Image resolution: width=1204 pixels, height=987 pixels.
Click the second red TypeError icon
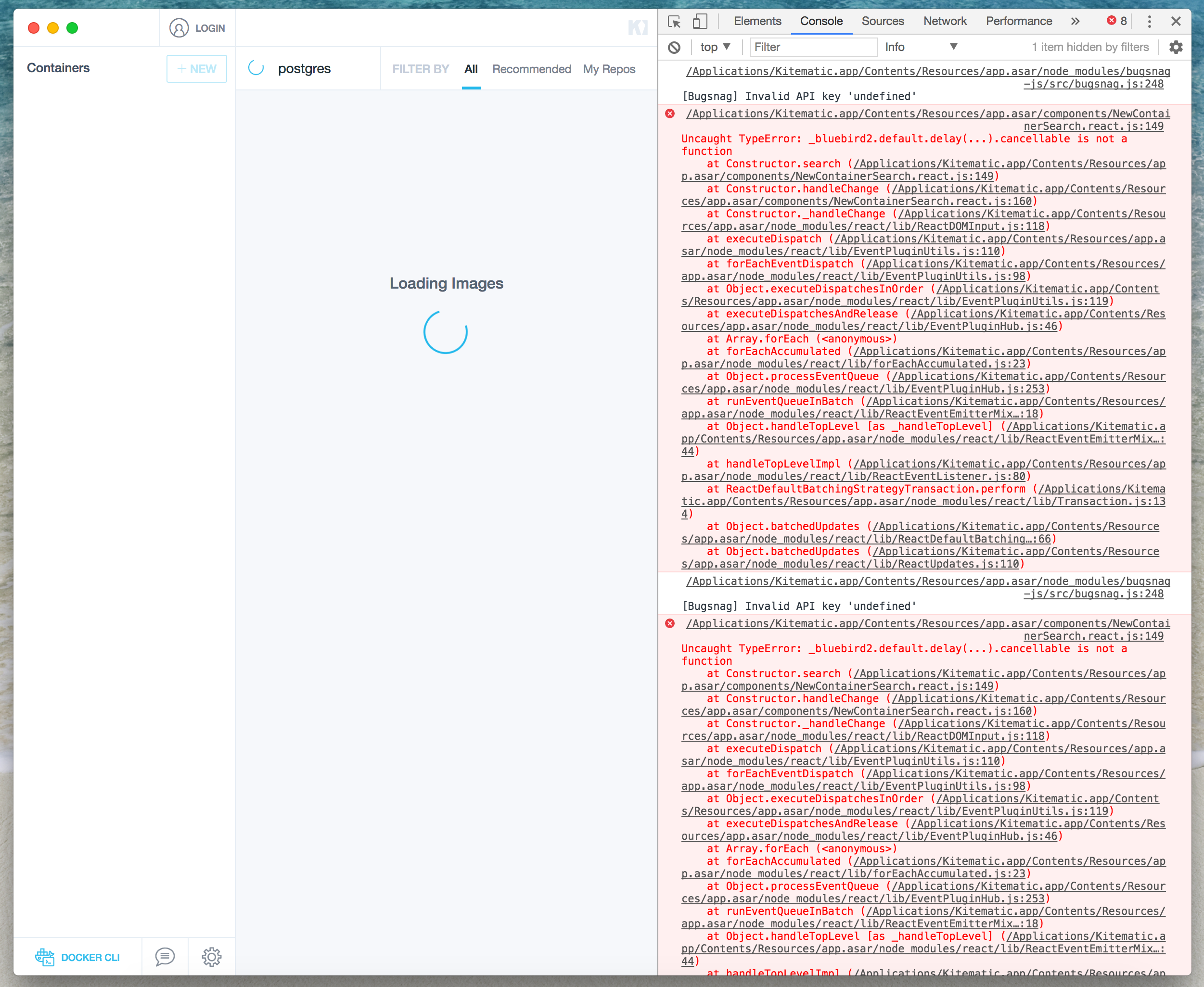(670, 624)
